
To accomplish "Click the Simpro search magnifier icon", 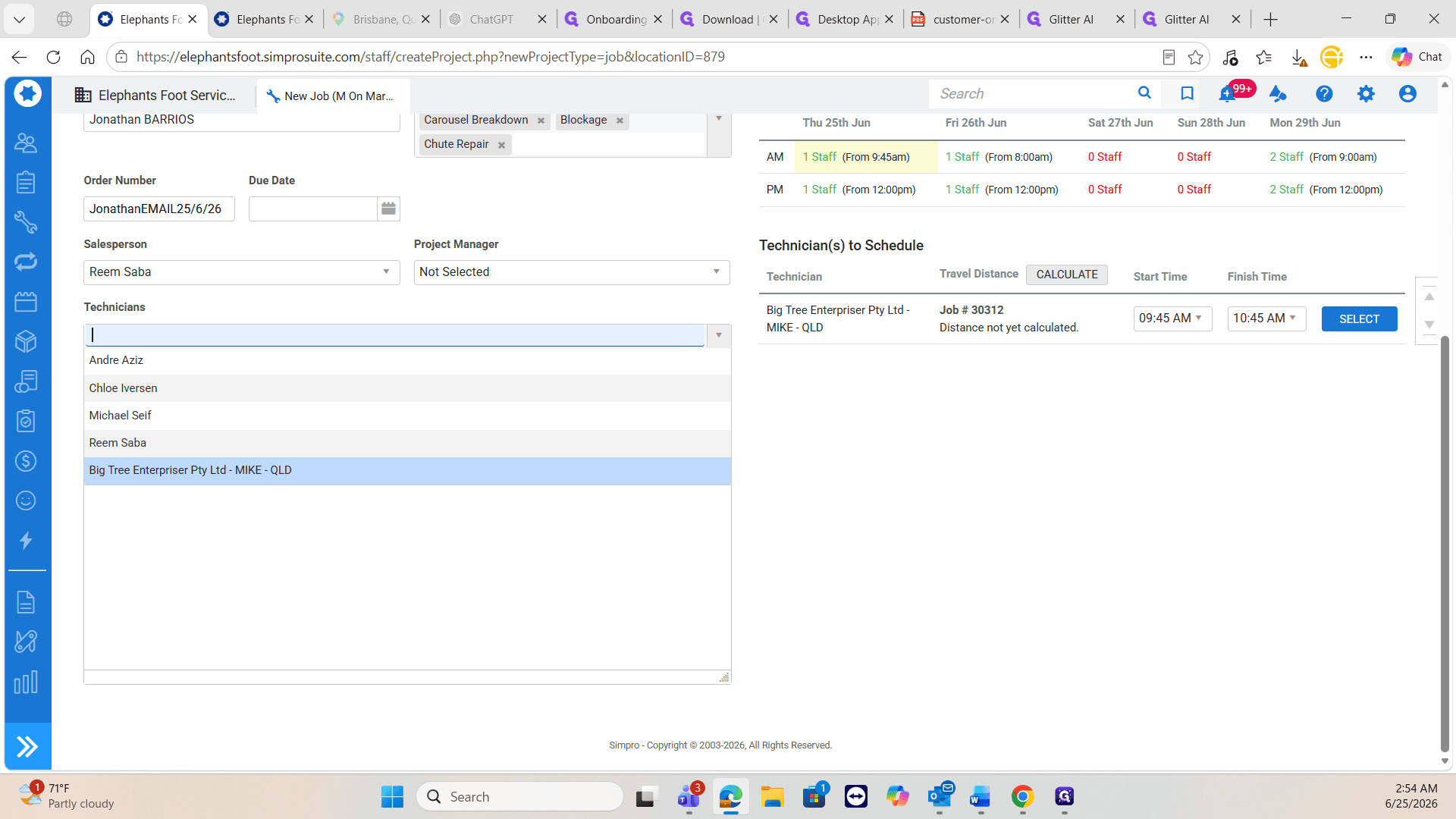I will [1144, 93].
